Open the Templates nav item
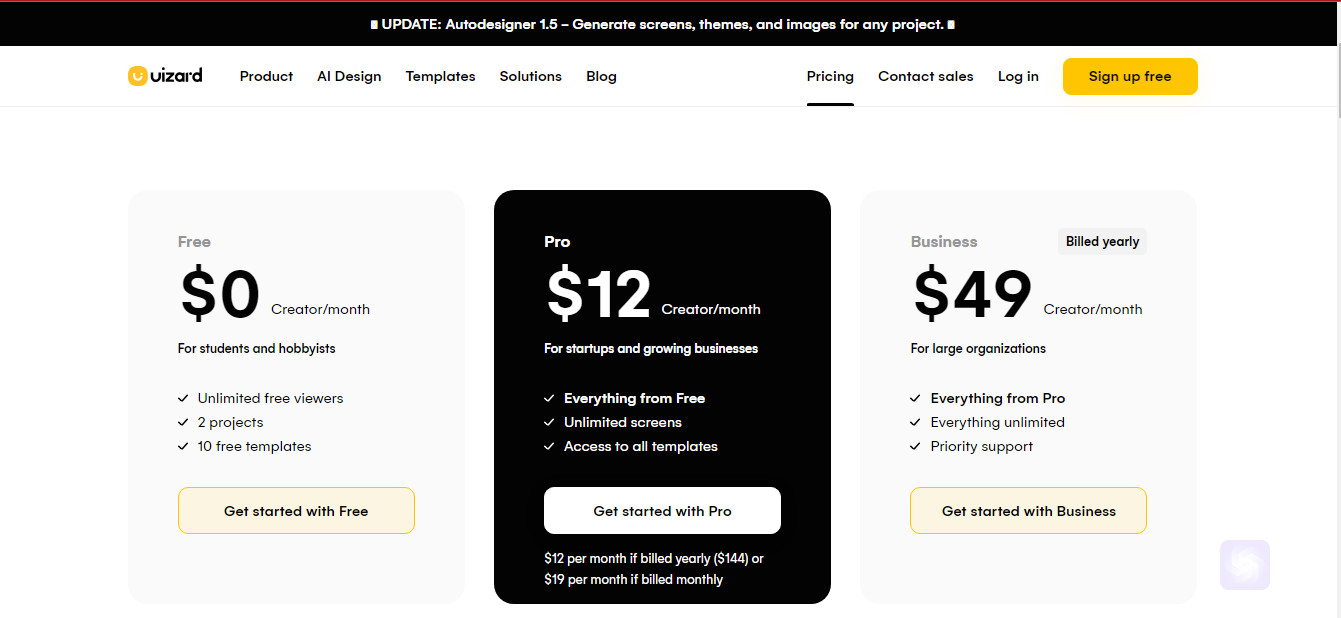The width and height of the screenshot is (1341, 618). 441,76
